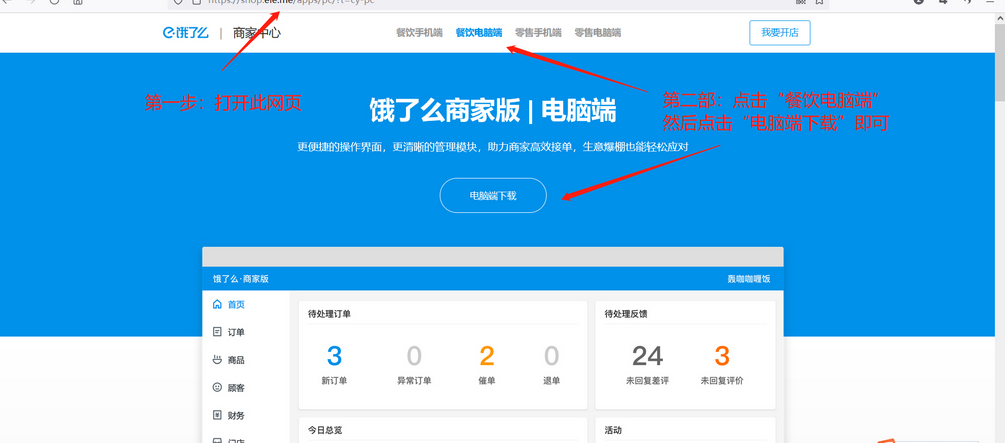Click the 商家中心 header text

256,33
